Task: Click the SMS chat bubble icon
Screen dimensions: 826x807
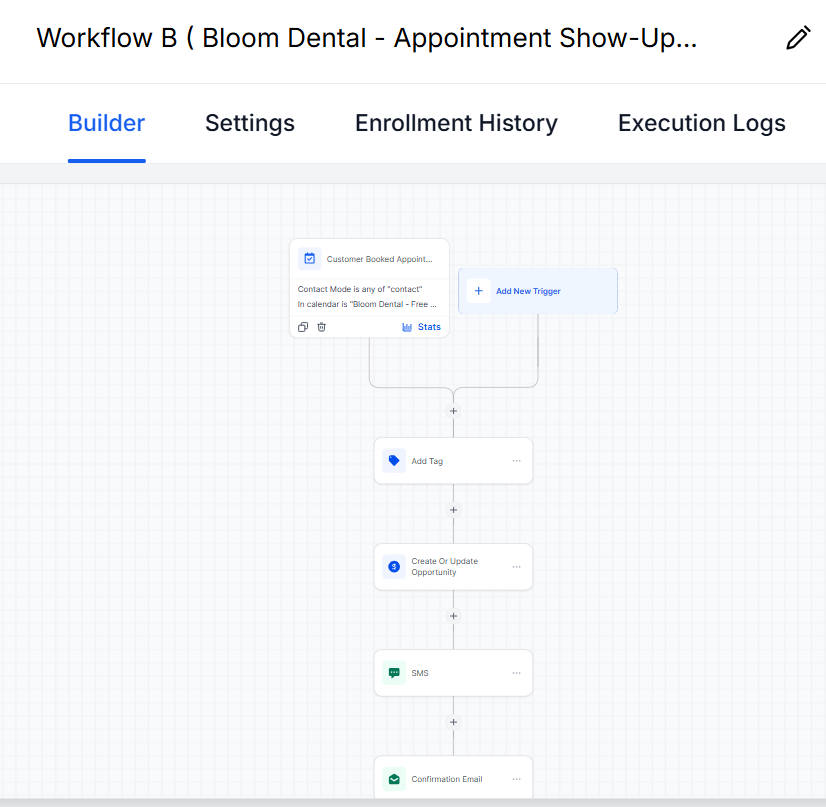Action: (x=394, y=673)
